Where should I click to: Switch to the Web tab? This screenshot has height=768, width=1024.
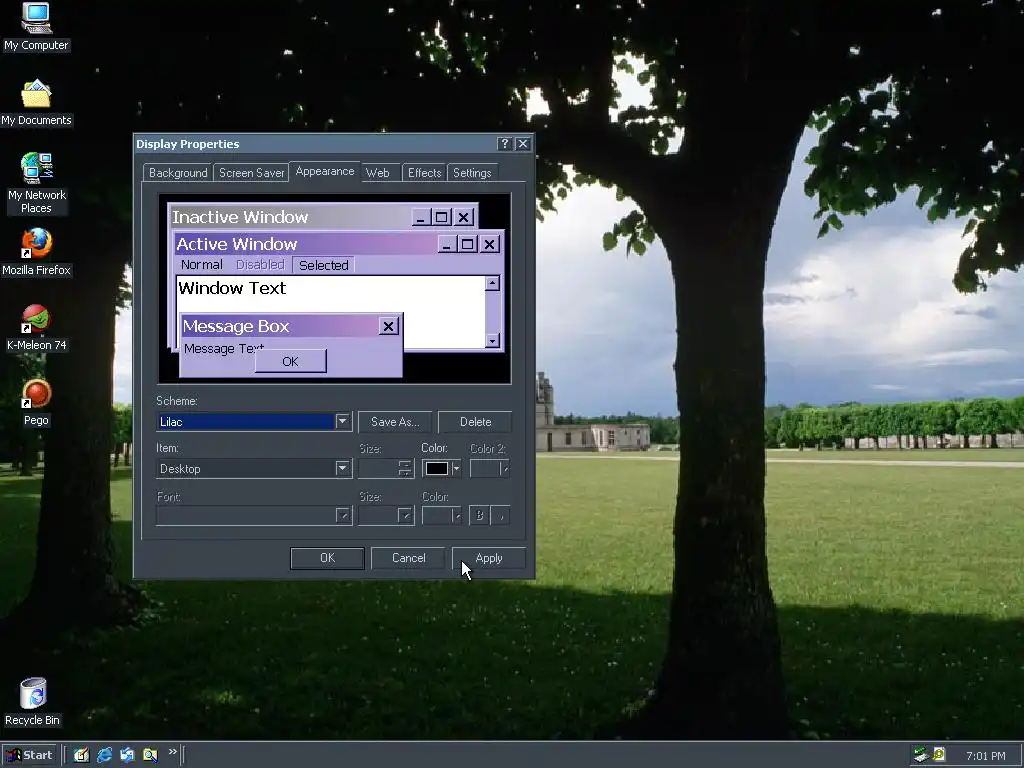click(377, 172)
